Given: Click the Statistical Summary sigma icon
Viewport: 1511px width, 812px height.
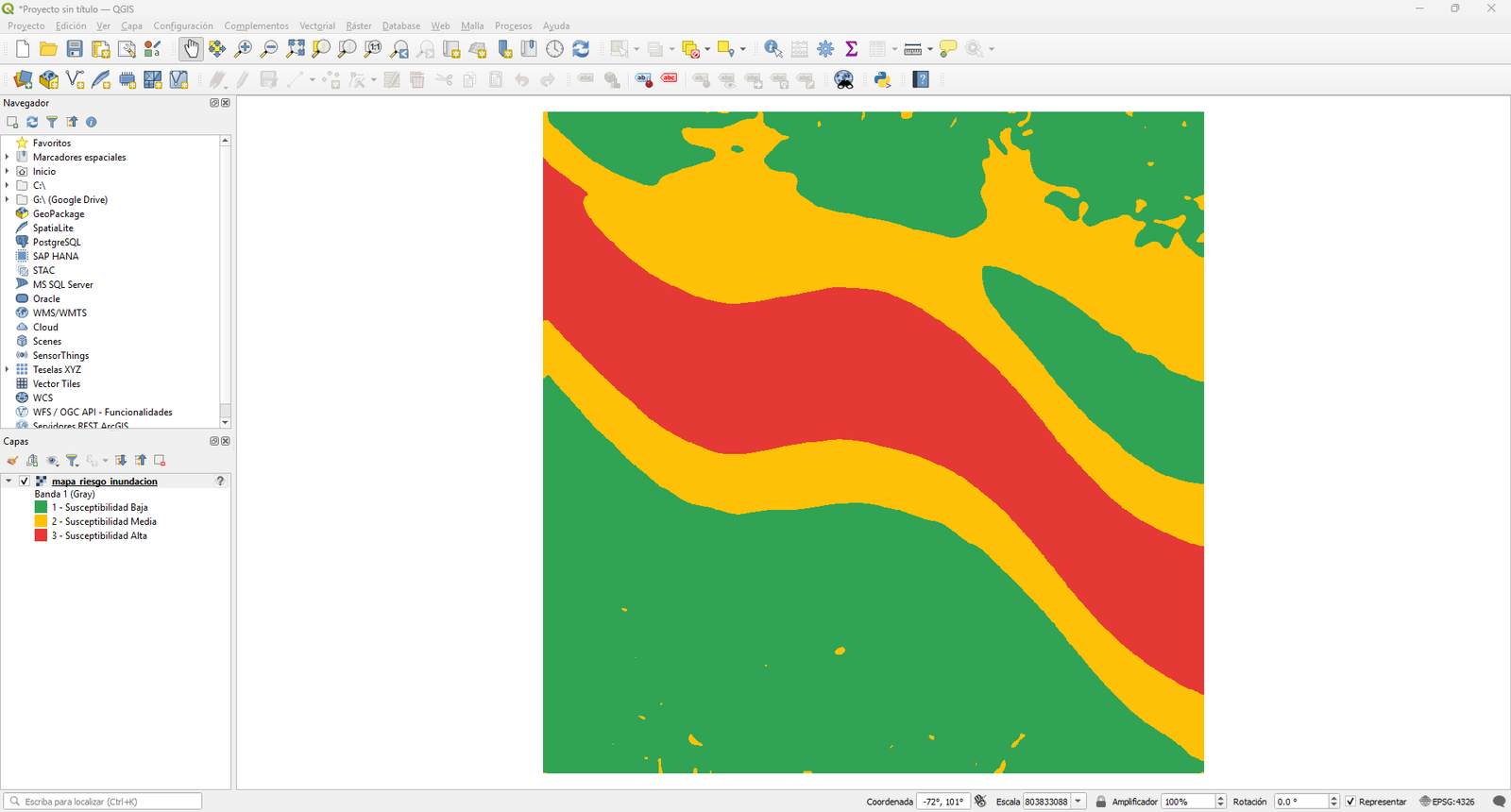Looking at the screenshot, I should tap(851, 49).
